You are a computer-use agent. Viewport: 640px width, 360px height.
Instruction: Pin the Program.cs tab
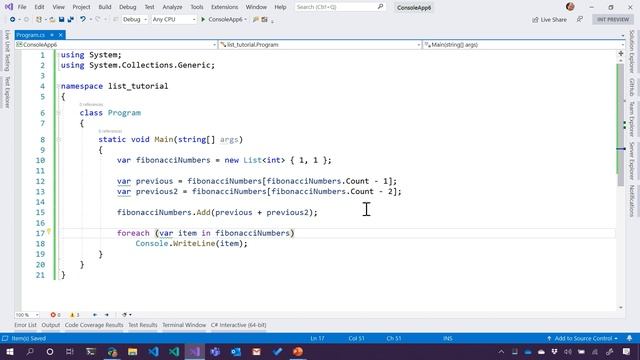52,35
